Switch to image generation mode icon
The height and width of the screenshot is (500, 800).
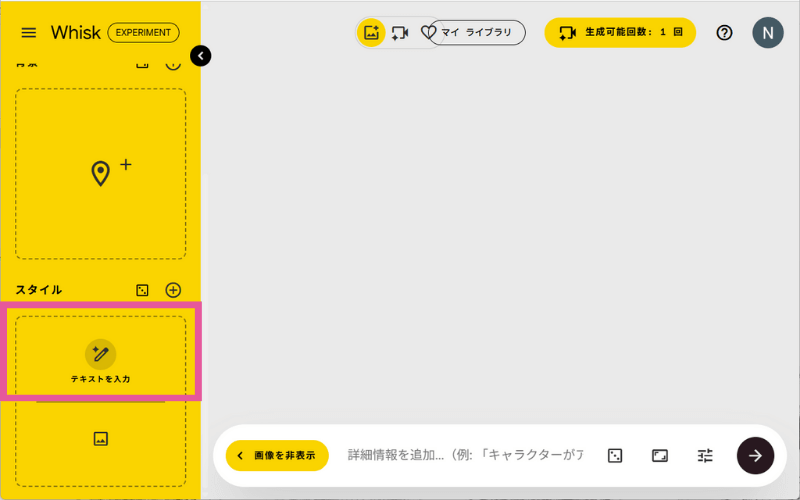coord(371,33)
